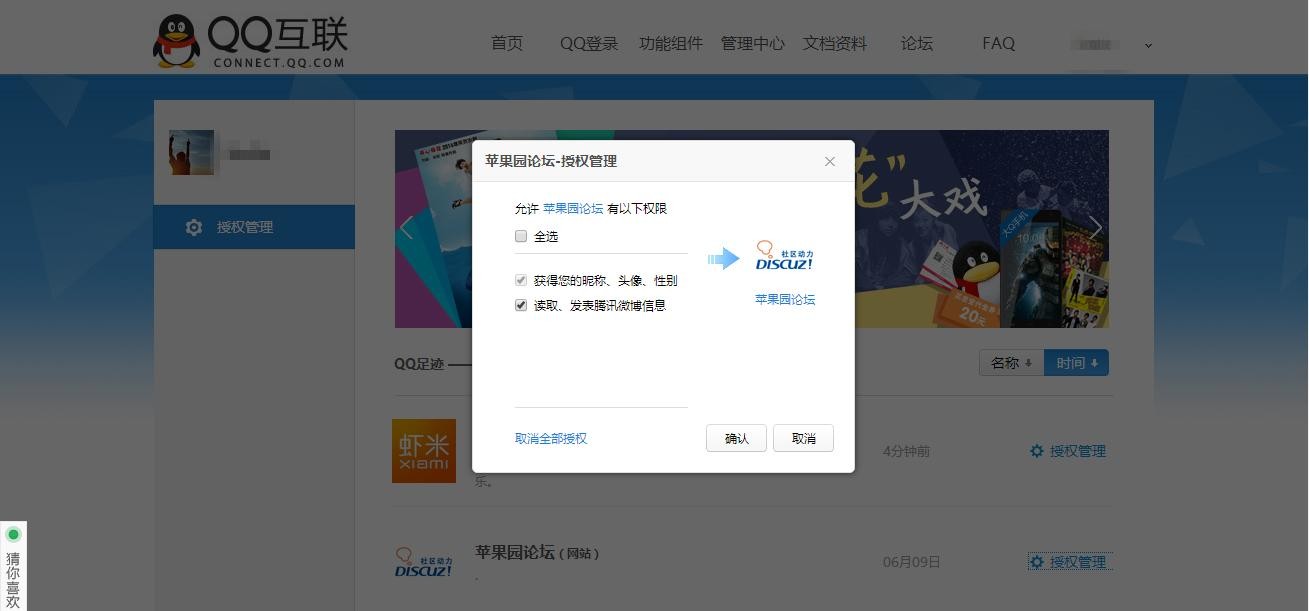Image resolution: width=1309 pixels, height=611 pixels.
Task: Click the Discuz logo in the dialog
Action: click(x=784, y=257)
